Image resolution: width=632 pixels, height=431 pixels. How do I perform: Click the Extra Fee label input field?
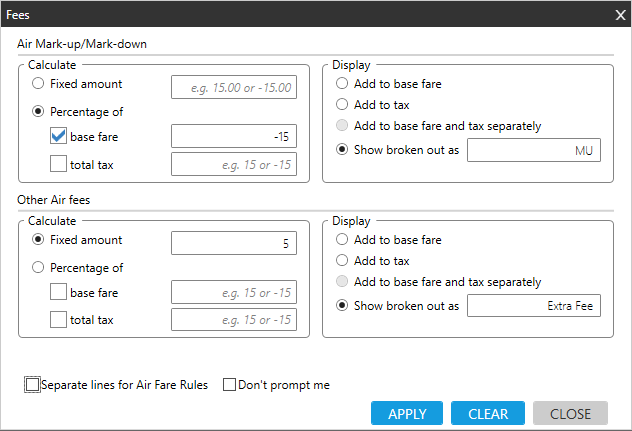(534, 306)
